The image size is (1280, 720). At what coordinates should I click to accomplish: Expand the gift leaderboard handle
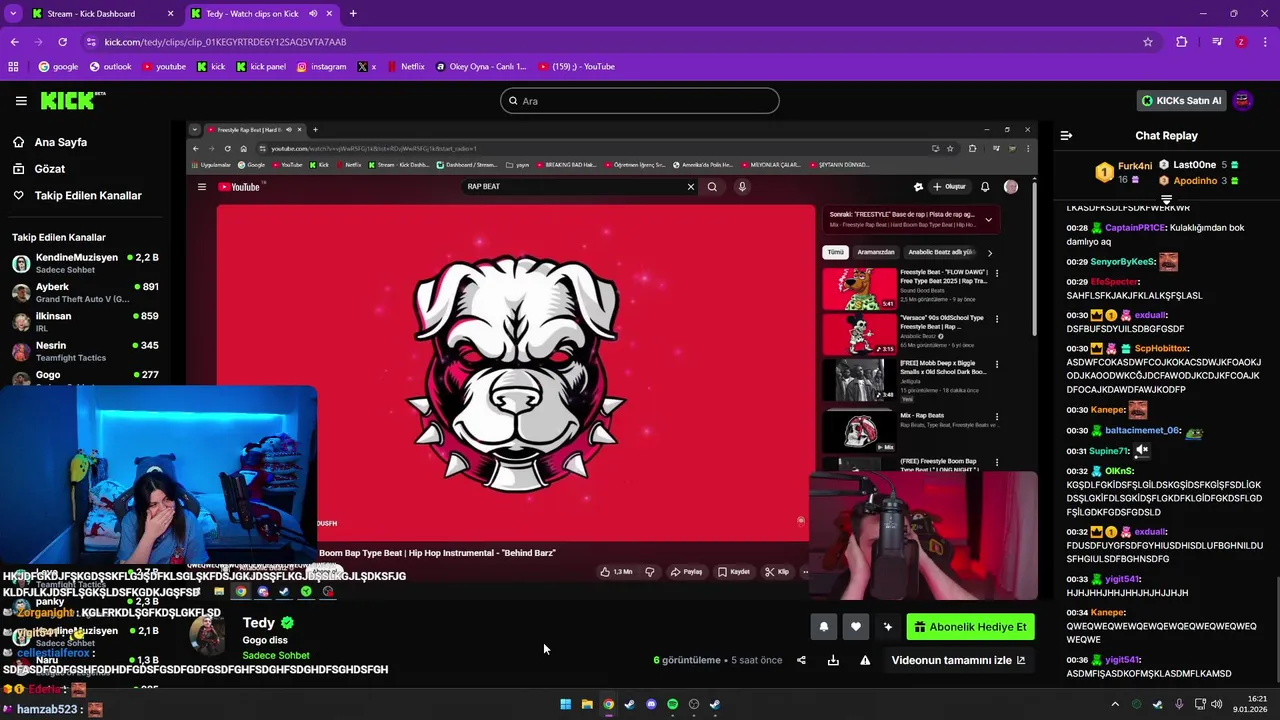click(x=1166, y=200)
